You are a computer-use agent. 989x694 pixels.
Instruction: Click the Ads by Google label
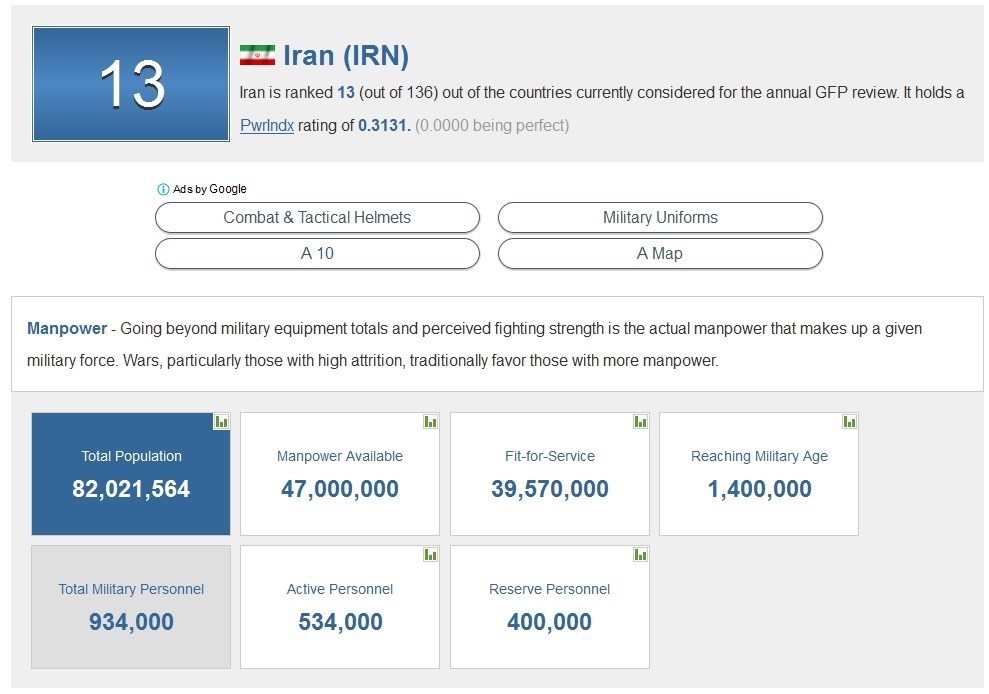point(209,189)
